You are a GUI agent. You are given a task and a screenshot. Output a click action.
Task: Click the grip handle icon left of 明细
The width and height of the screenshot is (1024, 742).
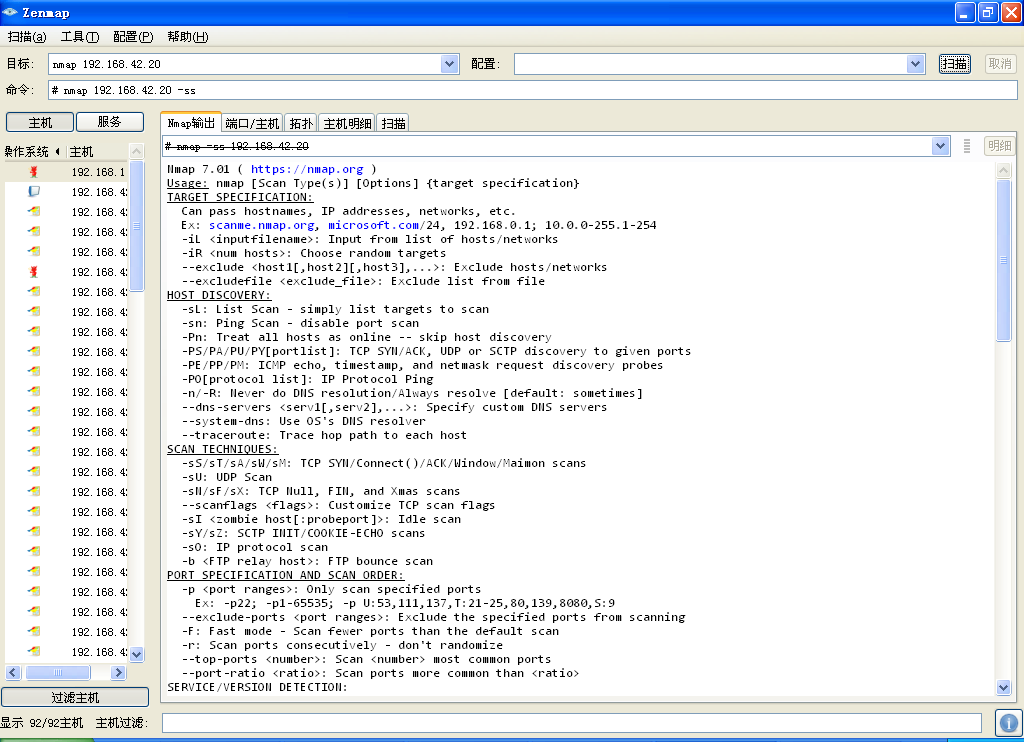[967, 146]
